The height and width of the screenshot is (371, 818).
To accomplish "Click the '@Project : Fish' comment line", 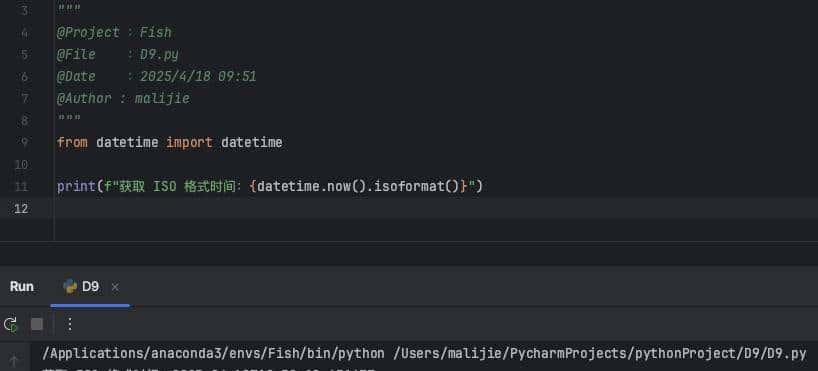I will (114, 33).
